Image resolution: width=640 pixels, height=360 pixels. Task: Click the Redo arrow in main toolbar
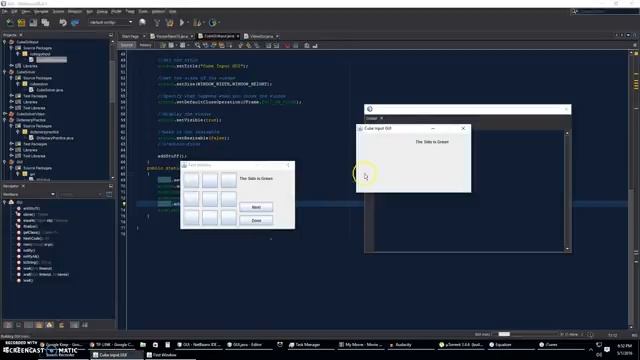75,22
